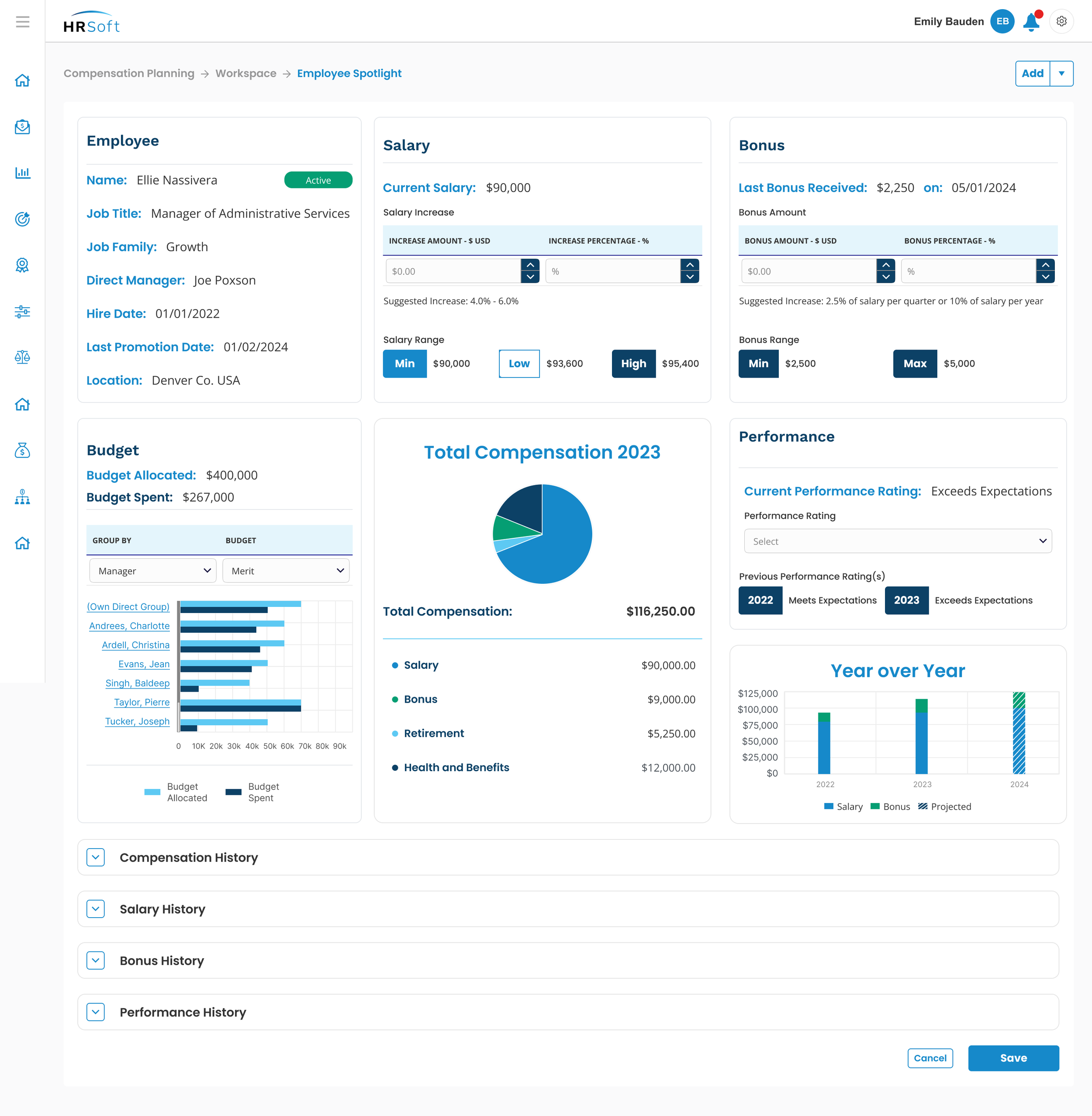
Task: Open the money bag sidebar icon
Action: (22, 451)
